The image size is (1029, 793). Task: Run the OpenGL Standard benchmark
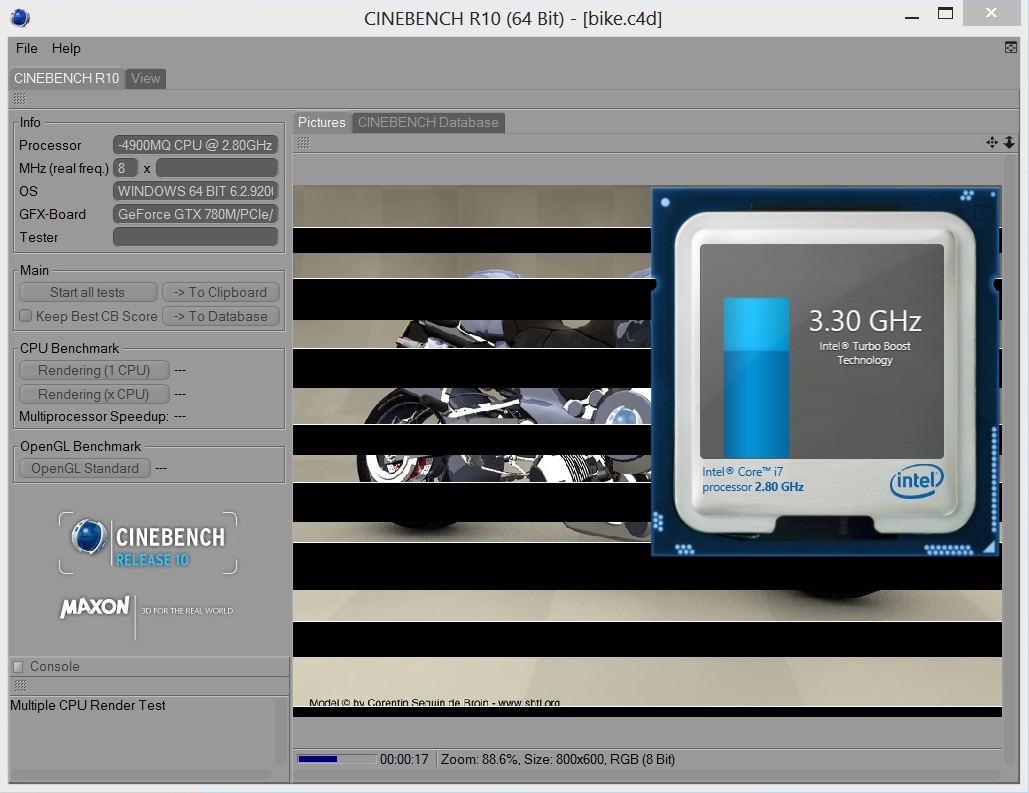85,468
